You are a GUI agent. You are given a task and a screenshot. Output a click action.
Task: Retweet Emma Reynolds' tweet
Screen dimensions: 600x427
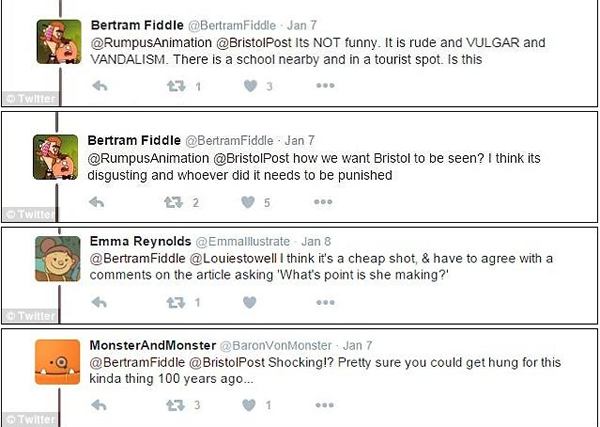(176, 303)
